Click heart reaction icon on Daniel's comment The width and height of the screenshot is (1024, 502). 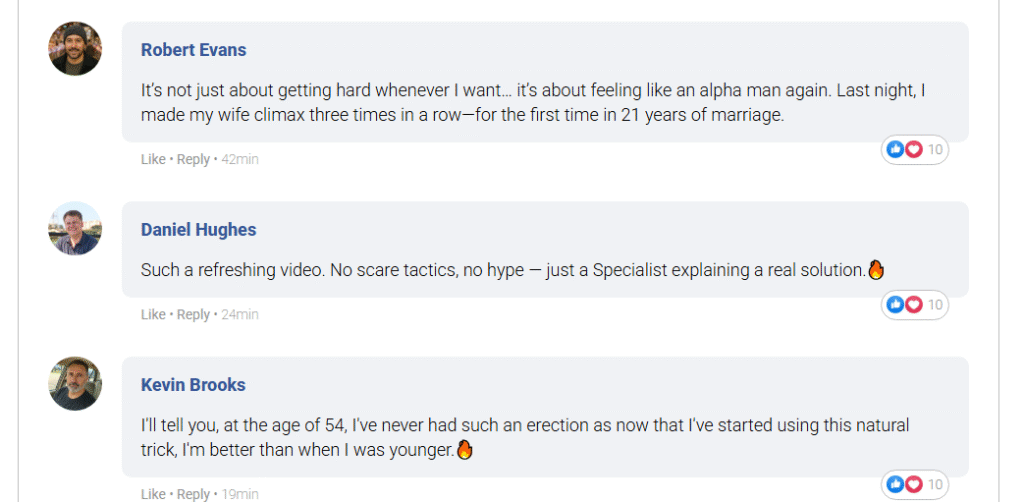pyautogui.click(x=913, y=304)
